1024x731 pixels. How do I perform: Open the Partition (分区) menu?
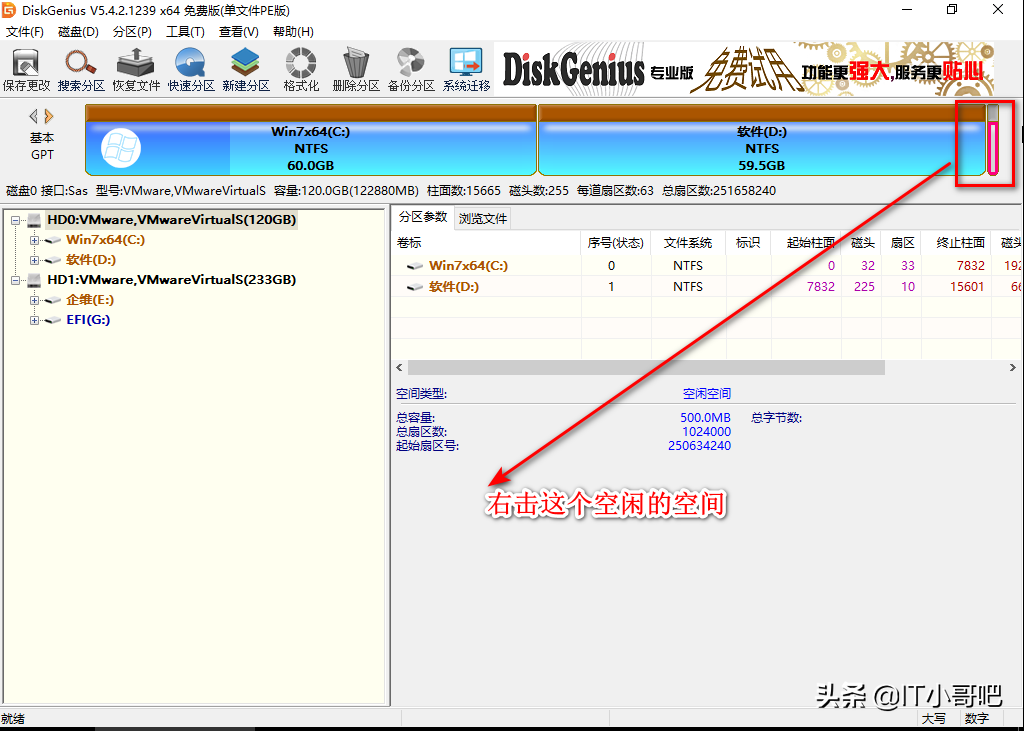133,31
